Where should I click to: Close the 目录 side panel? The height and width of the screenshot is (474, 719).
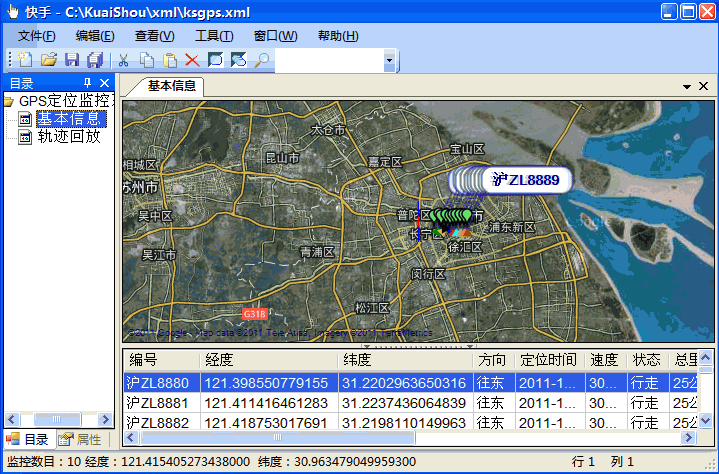[x=105, y=83]
